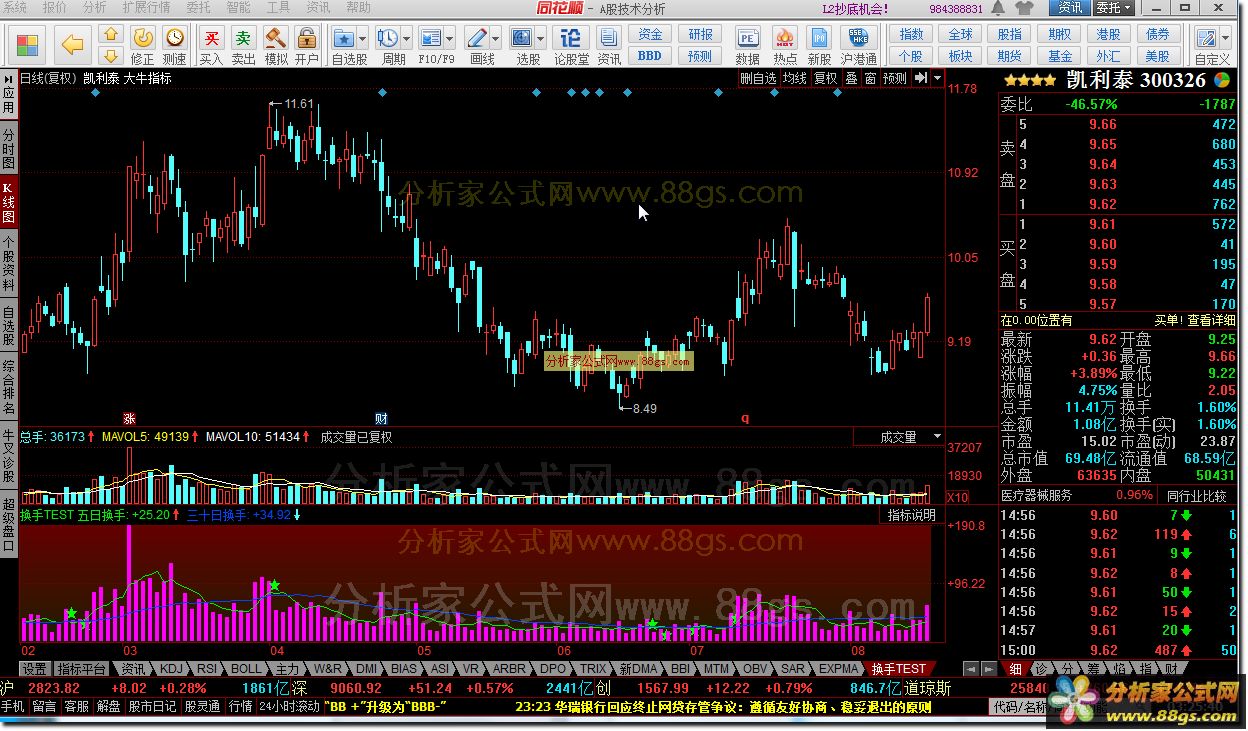Switch to the BOLL indicator tab

click(246, 668)
